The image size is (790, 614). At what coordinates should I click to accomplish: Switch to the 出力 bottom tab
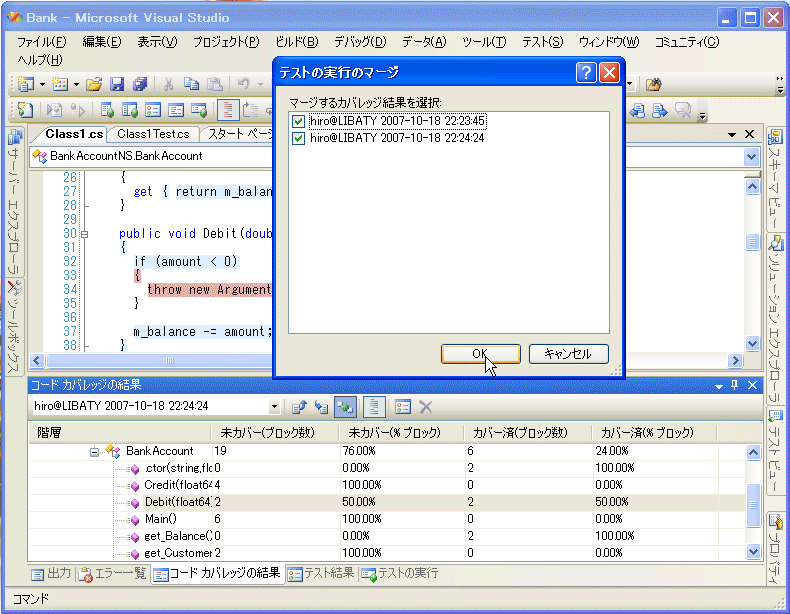pos(51,574)
